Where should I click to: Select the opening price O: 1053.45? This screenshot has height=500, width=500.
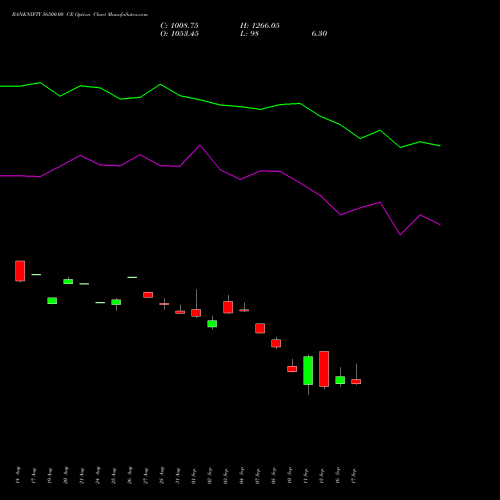click(x=179, y=34)
